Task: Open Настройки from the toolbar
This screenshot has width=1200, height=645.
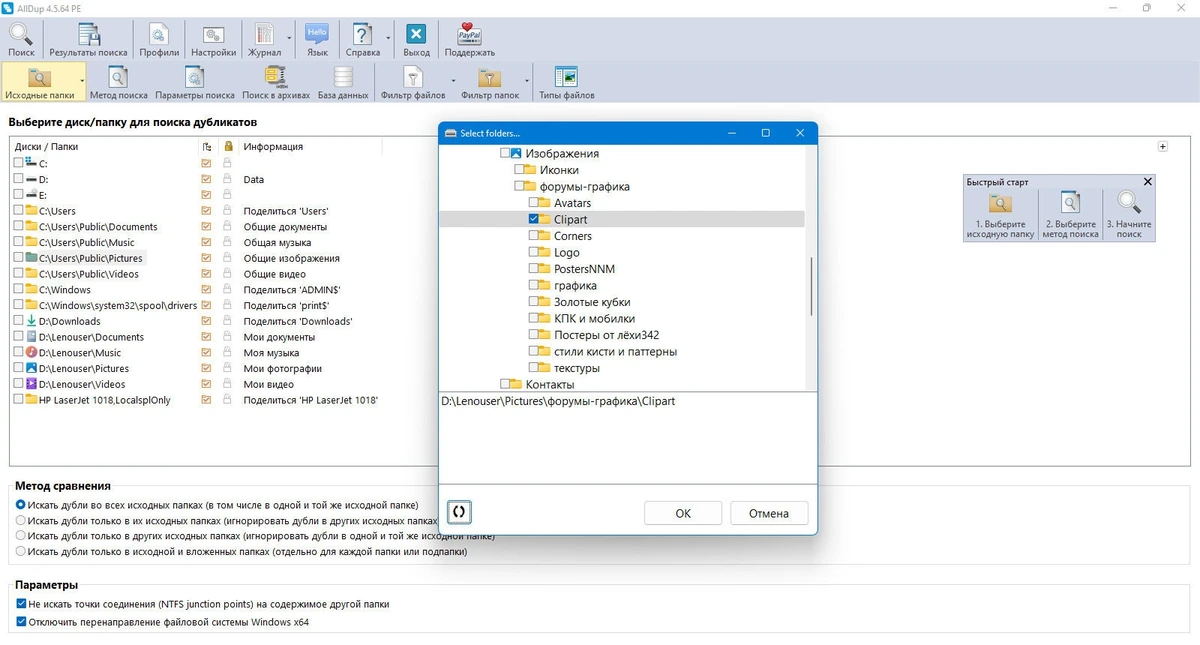Action: (214, 38)
